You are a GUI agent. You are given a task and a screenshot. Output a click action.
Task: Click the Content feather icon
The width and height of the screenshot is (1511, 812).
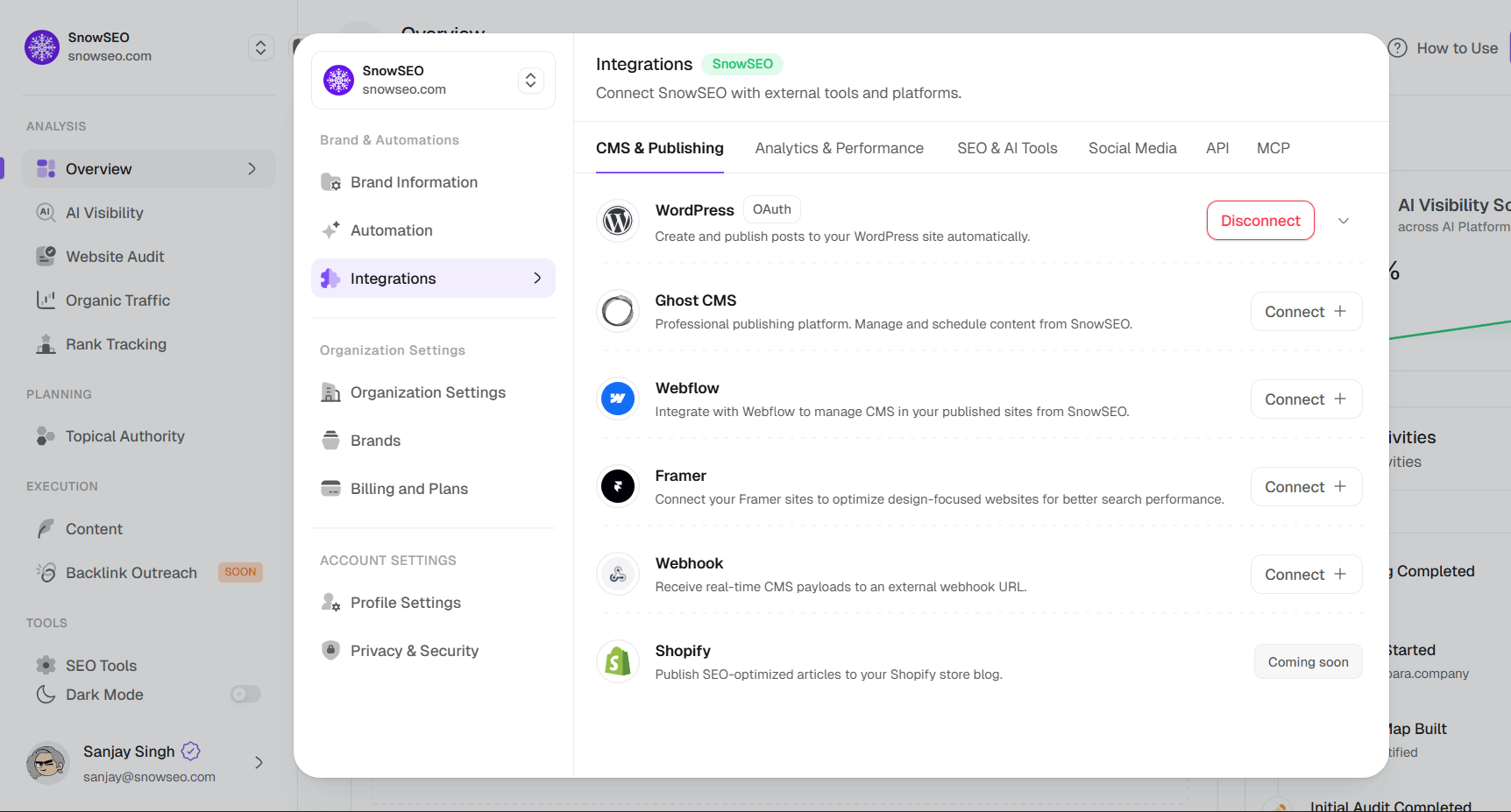point(46,529)
